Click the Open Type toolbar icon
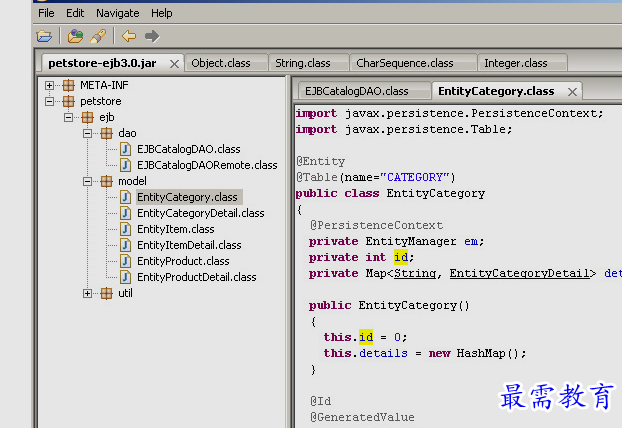Screen dimensions: 622x428 pos(75,36)
